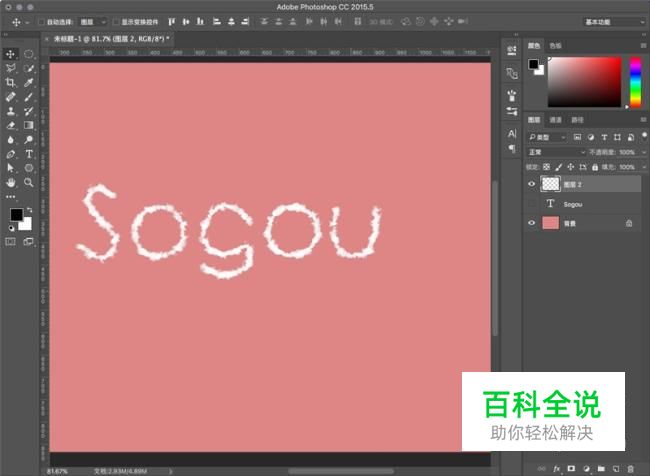Select the Crop tool
This screenshot has height=476, width=650.
pyautogui.click(x=10, y=83)
